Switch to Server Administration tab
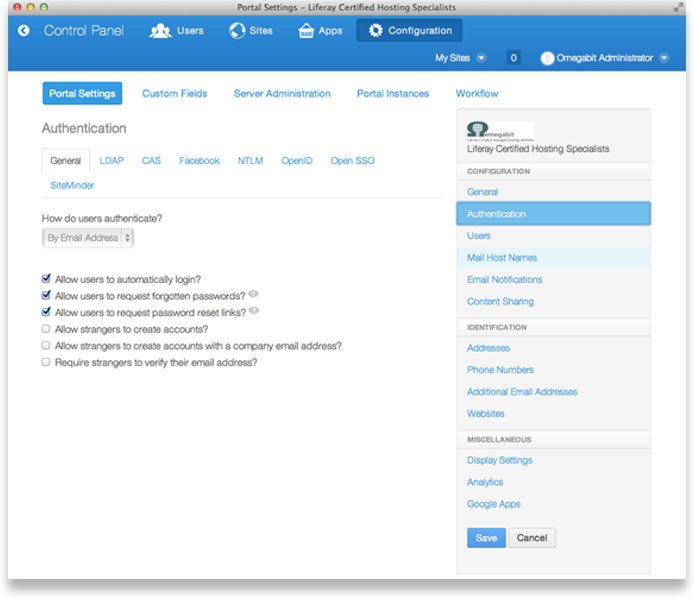 coord(282,94)
